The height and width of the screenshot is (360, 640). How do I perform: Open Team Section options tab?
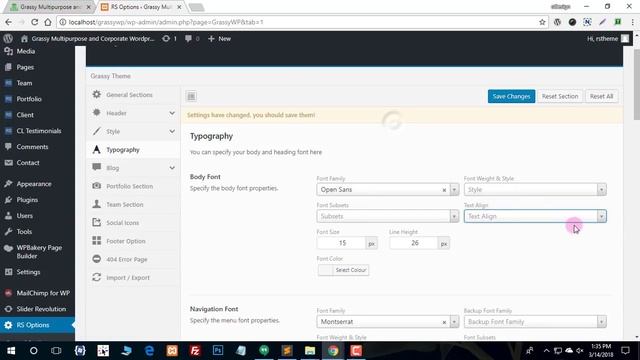(x=133, y=204)
